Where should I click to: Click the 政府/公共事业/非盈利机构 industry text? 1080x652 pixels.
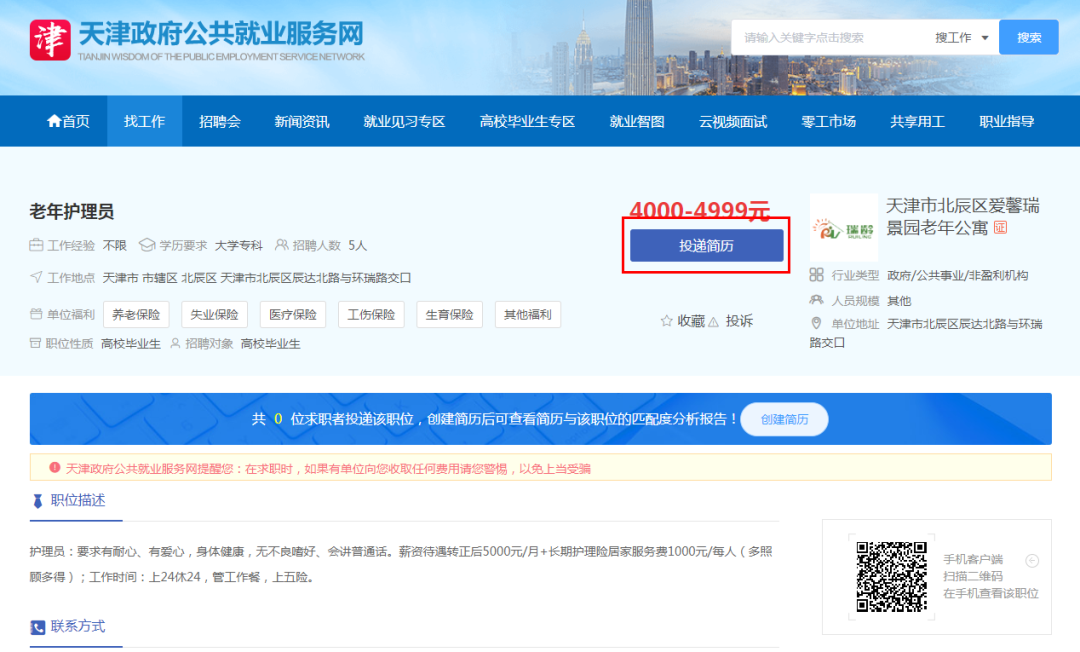957,275
